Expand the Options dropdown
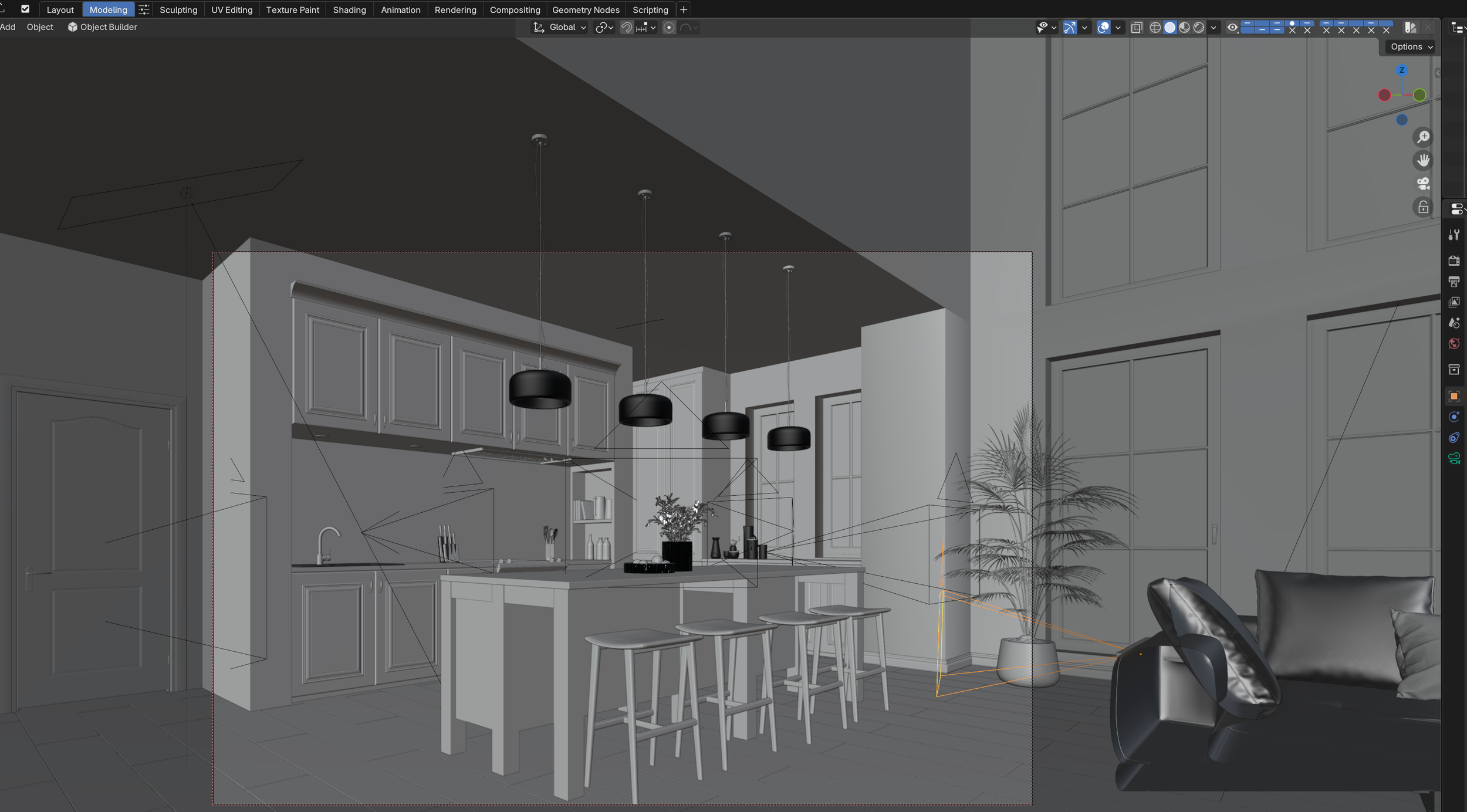The width and height of the screenshot is (1467, 812). point(1408,46)
